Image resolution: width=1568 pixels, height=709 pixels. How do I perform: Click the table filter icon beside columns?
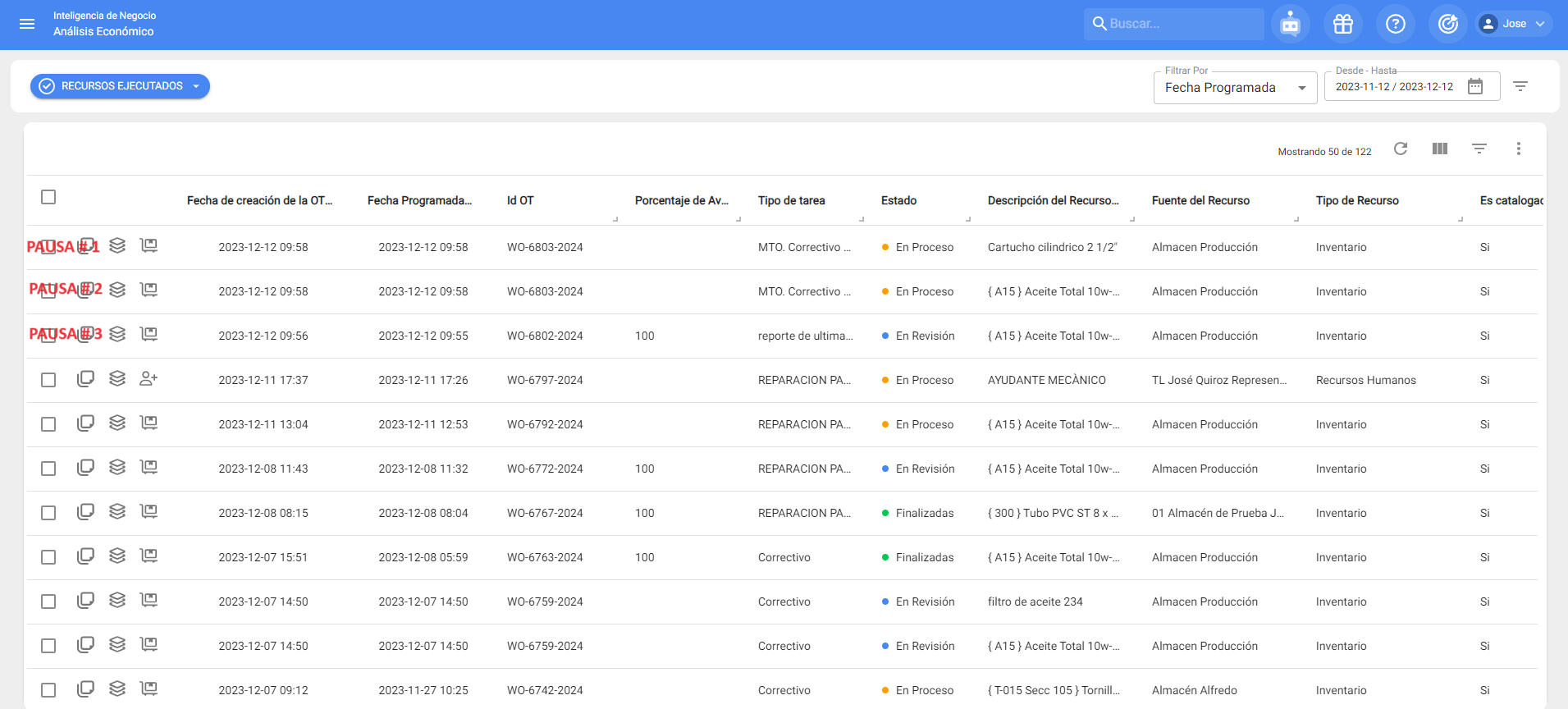pos(1479,149)
